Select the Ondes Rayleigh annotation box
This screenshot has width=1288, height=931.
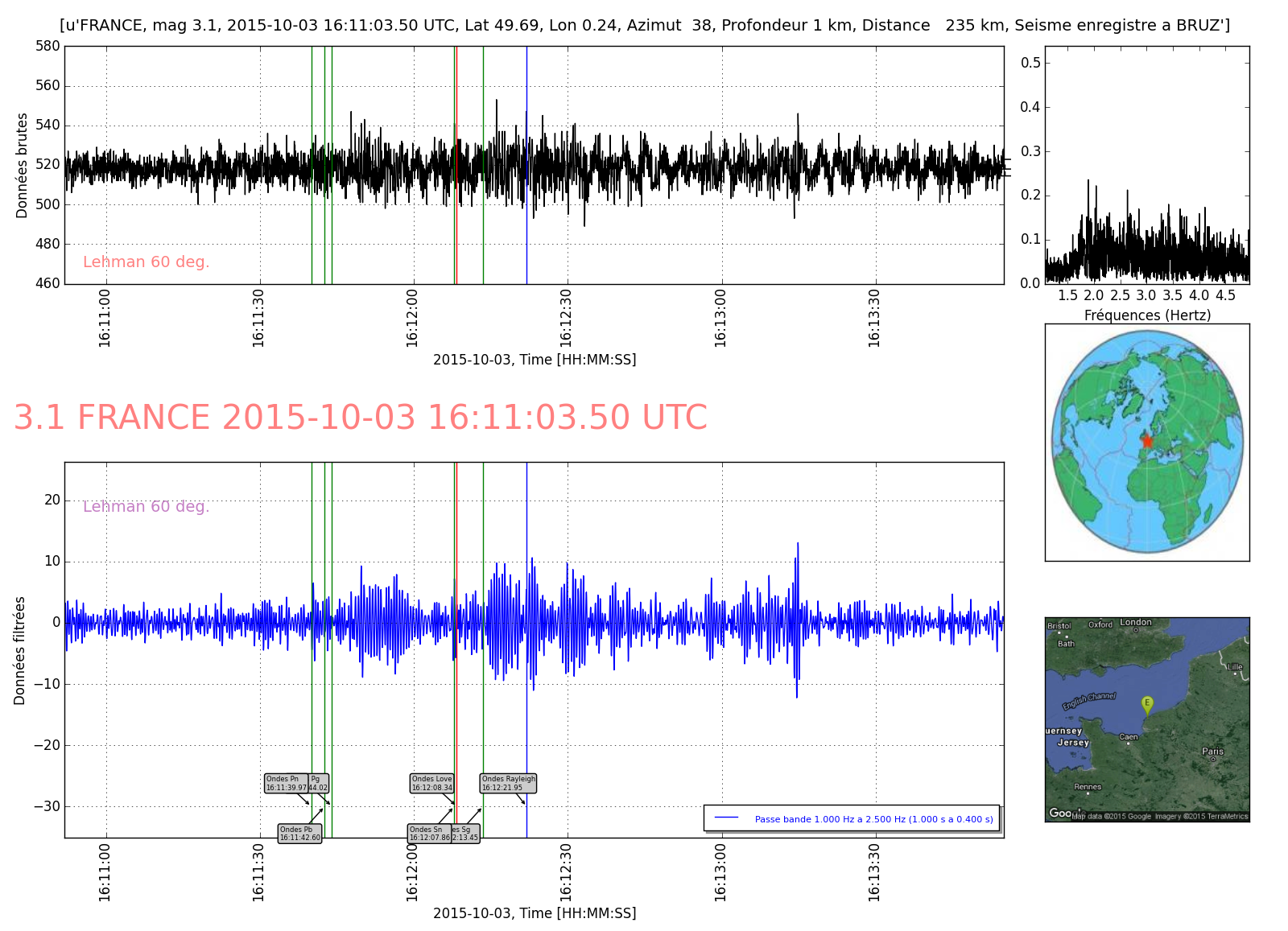point(508,783)
